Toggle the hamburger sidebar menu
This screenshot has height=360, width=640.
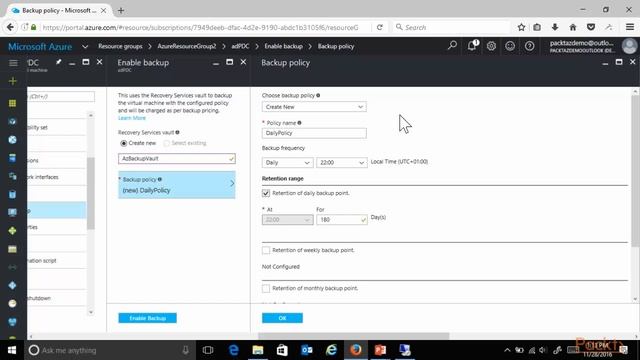pos(13,62)
